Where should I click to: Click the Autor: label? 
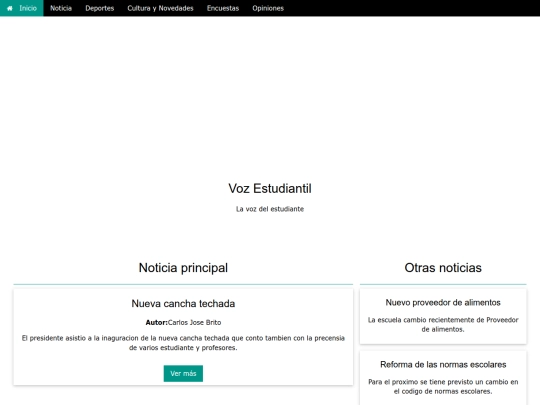click(x=156, y=323)
